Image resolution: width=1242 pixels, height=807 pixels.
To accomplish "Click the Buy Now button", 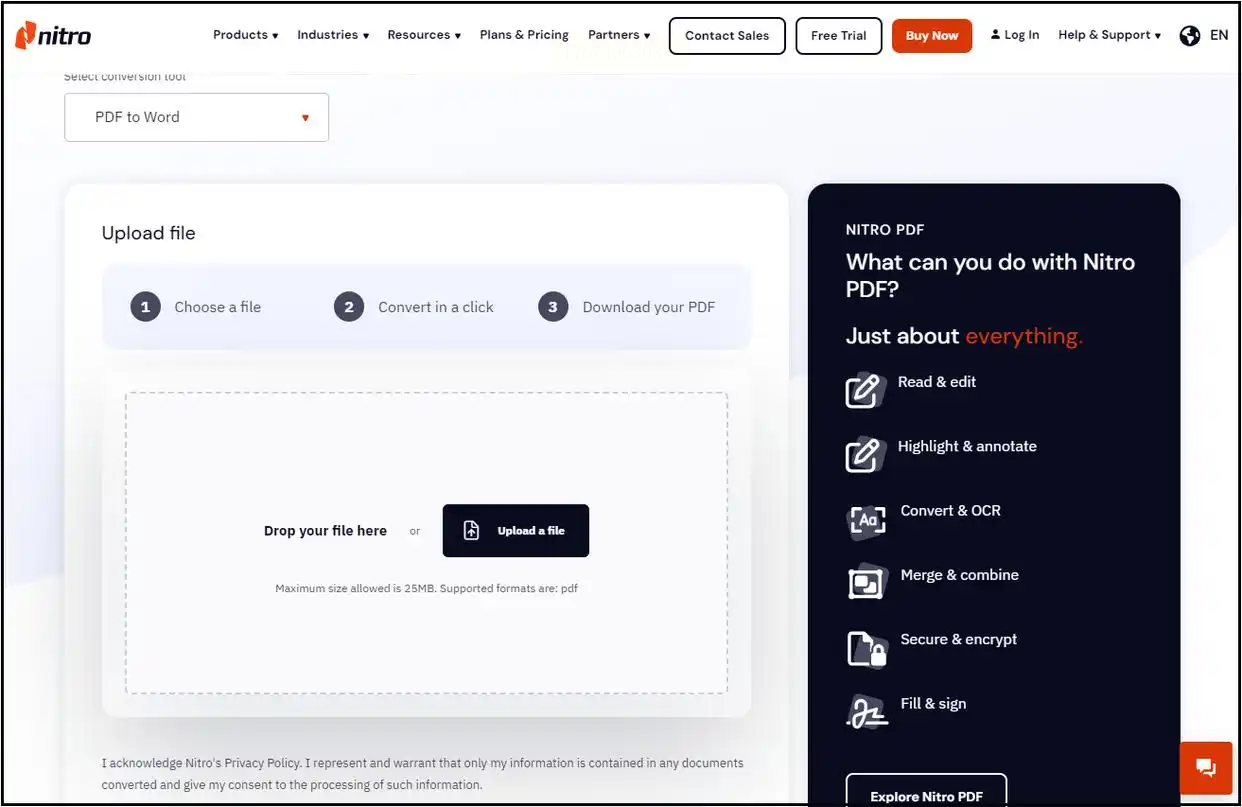I will click(932, 36).
